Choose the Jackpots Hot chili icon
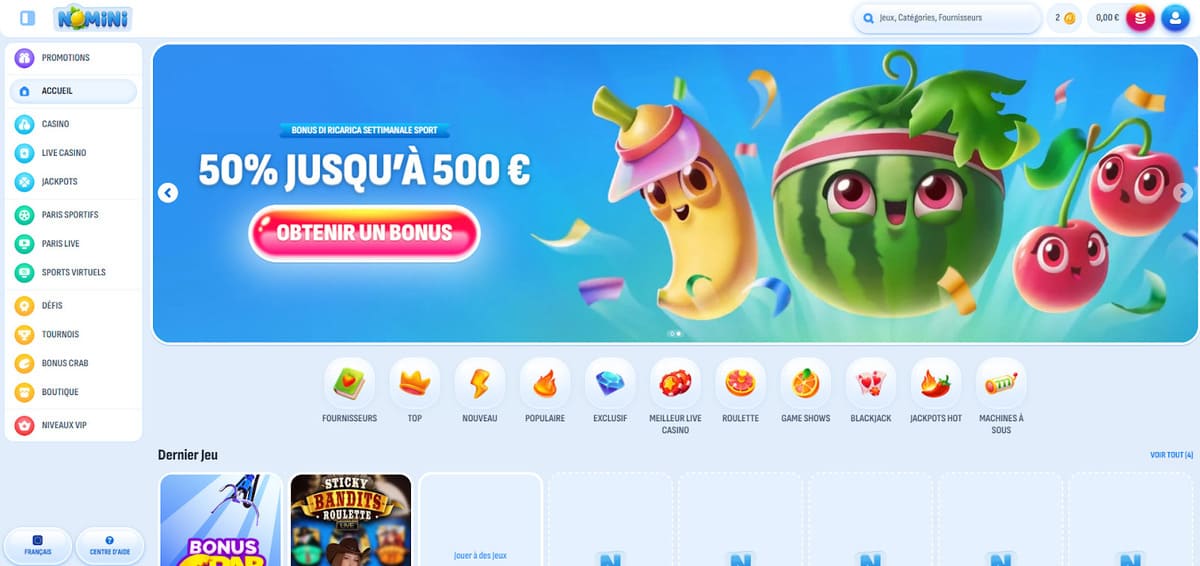The height and width of the screenshot is (566, 1200). [x=936, y=383]
